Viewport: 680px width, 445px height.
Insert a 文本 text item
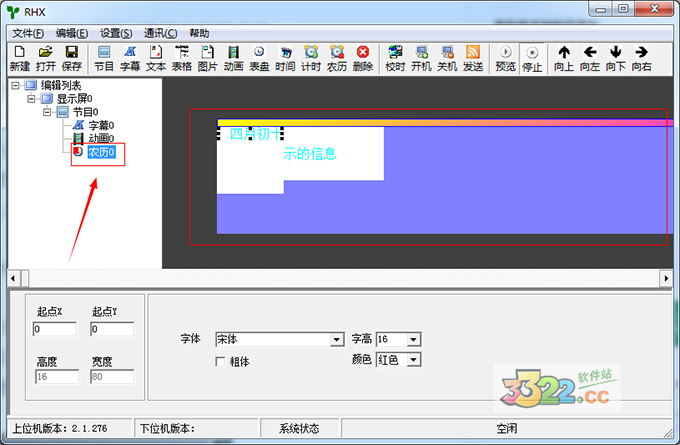coord(156,58)
